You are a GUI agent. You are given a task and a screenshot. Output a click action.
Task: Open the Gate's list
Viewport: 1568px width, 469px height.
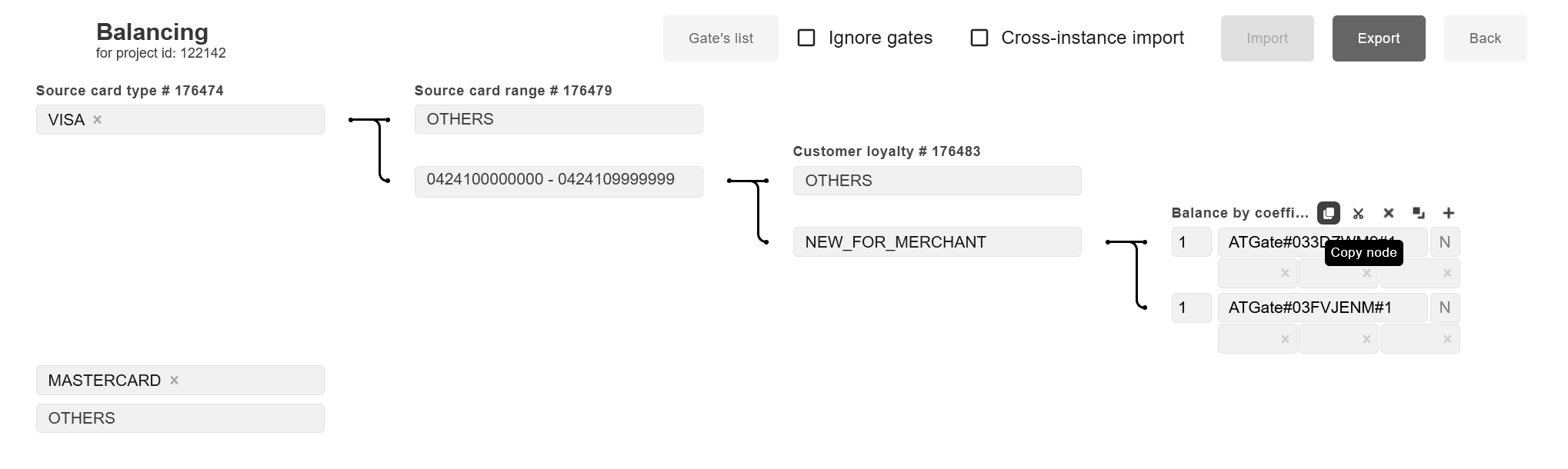pyautogui.click(x=720, y=38)
